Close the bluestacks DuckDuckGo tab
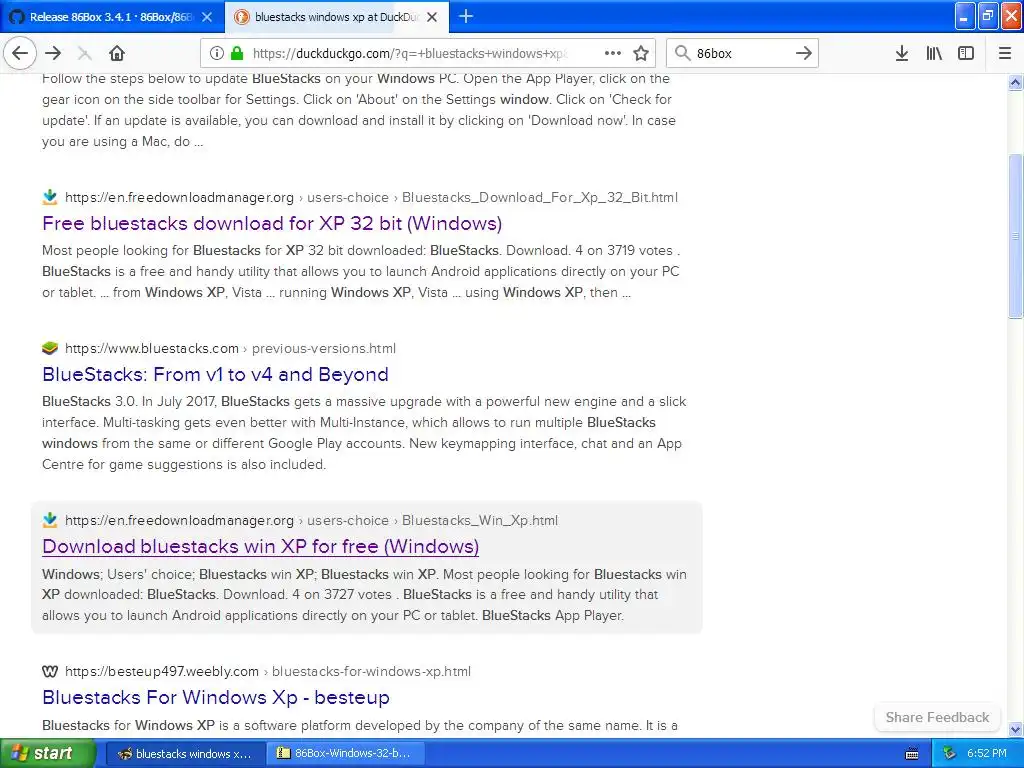 (432, 17)
